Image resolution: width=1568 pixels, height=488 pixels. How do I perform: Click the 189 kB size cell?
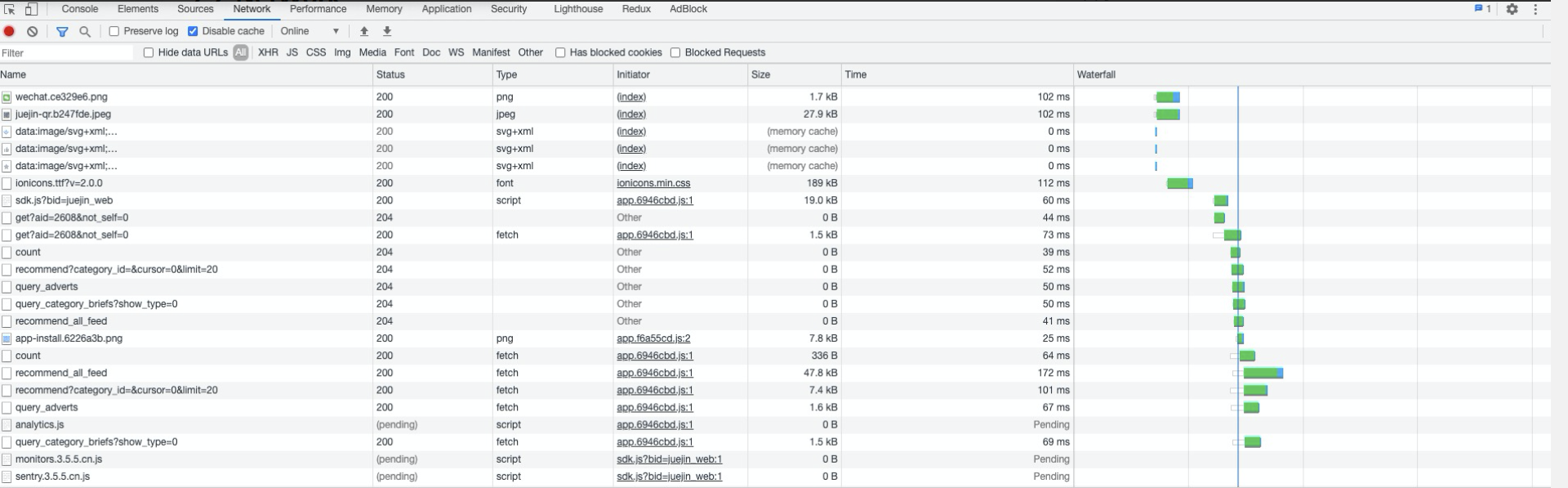pos(795,183)
